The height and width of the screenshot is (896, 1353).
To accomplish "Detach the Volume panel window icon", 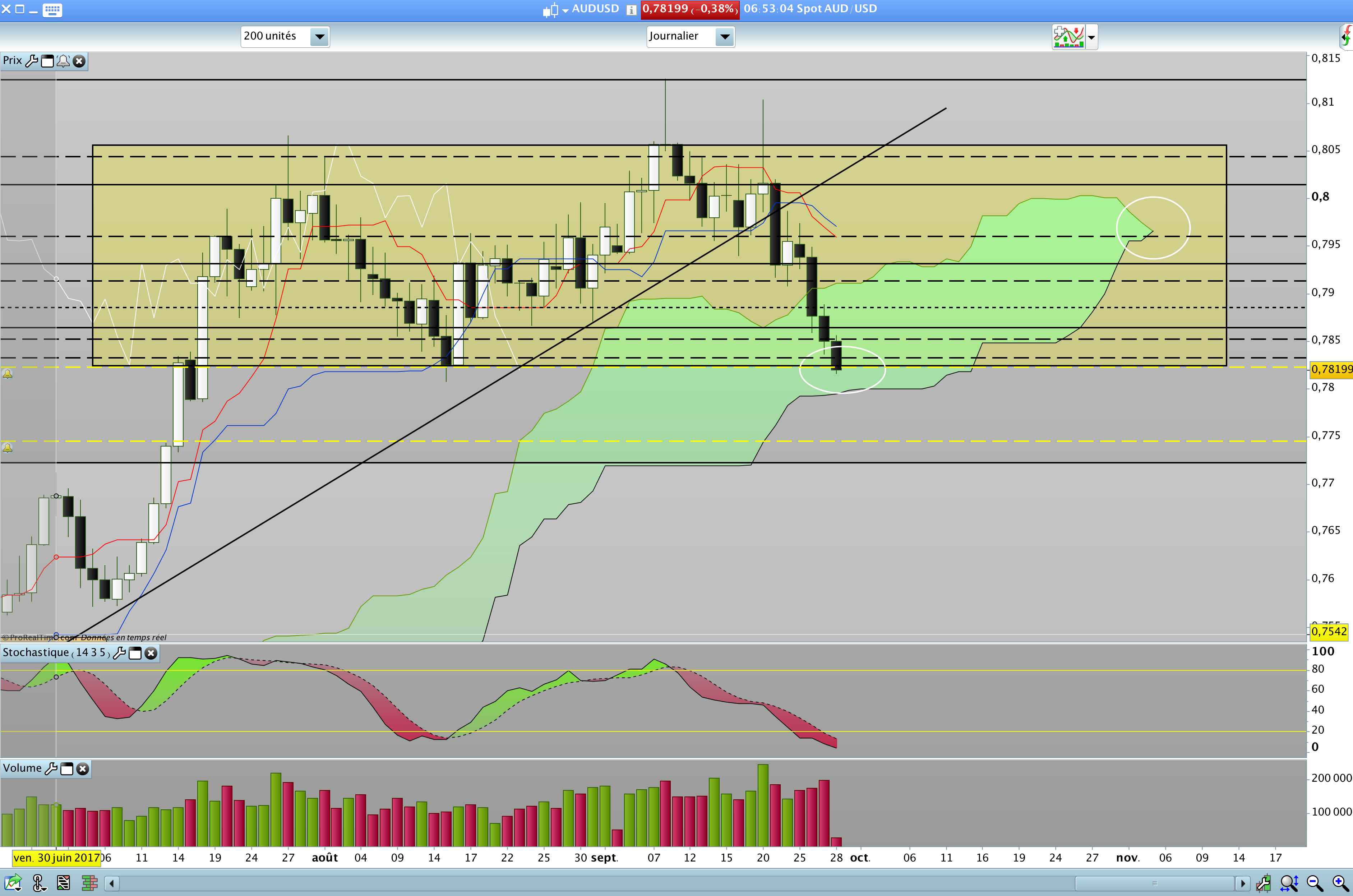I will [x=67, y=768].
